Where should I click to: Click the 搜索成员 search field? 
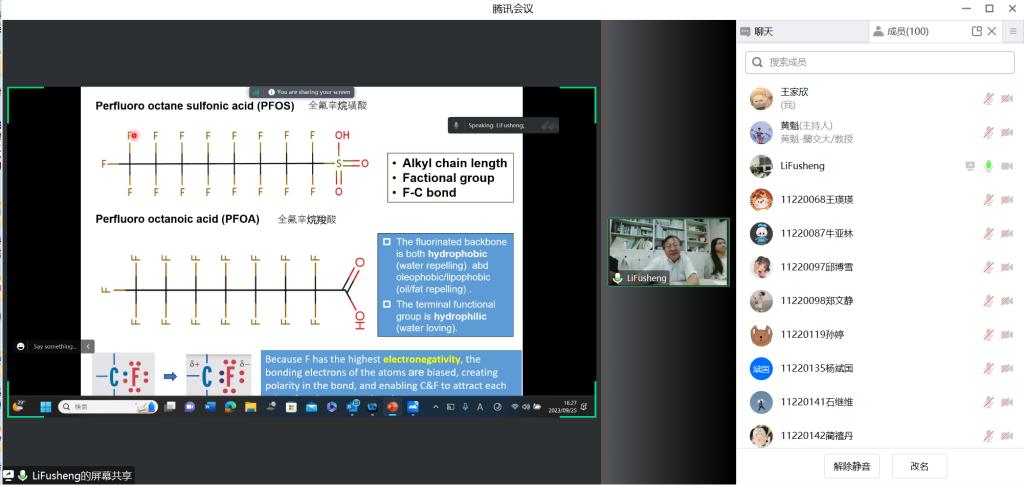[879, 63]
